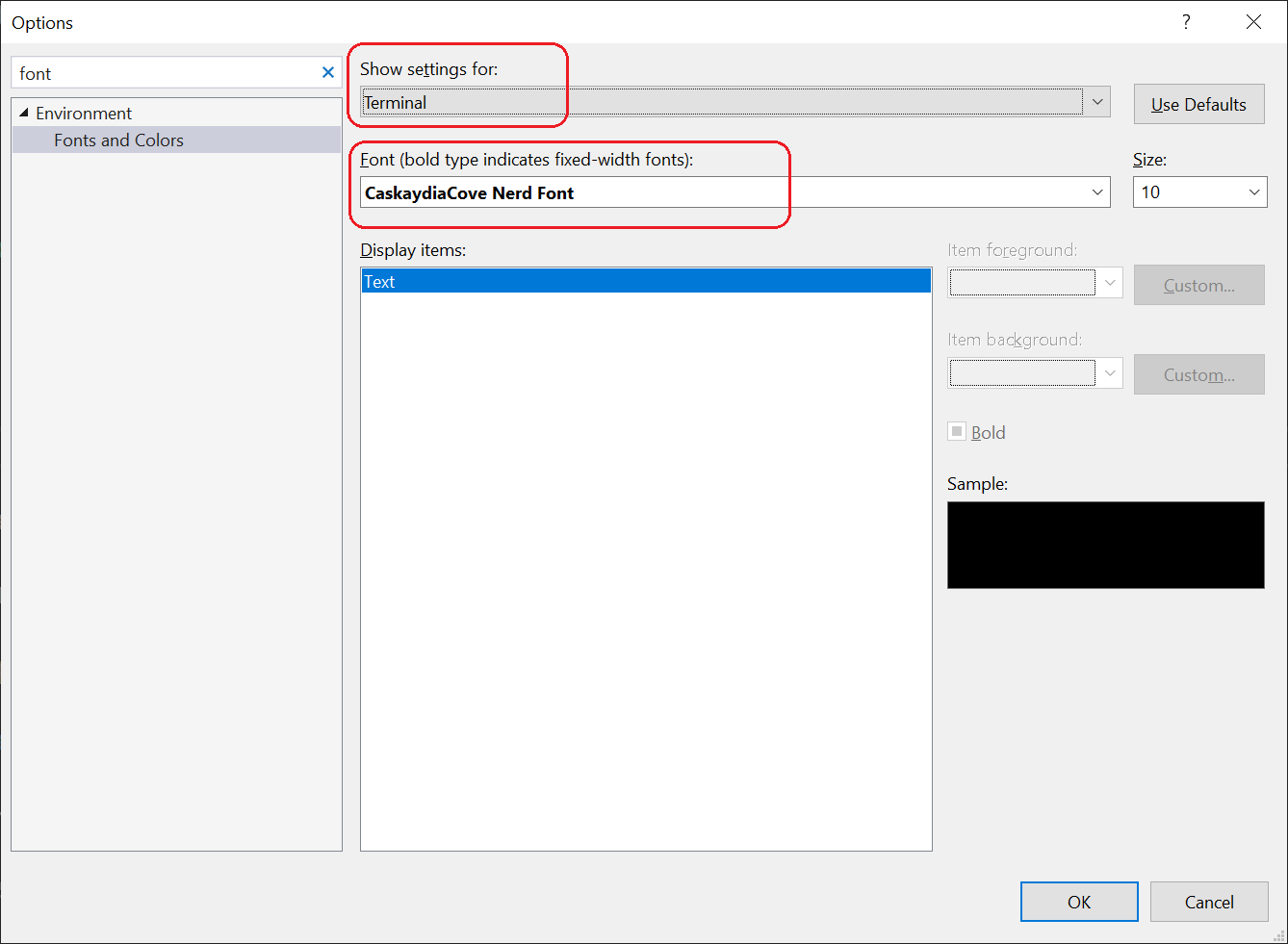Clear the font search with the X icon

pos(328,71)
